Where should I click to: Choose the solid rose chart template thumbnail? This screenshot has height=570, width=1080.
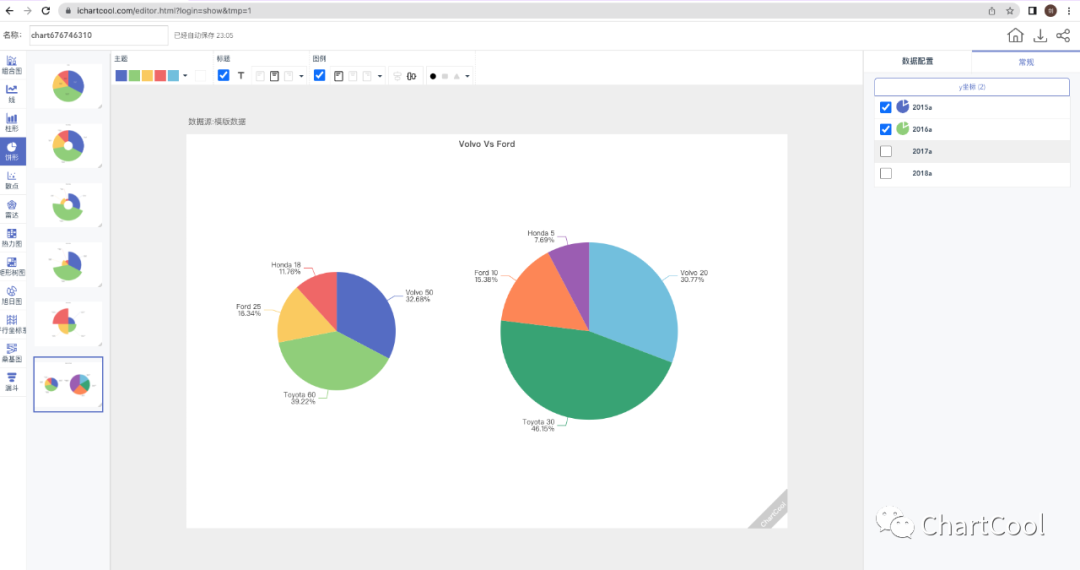68,264
